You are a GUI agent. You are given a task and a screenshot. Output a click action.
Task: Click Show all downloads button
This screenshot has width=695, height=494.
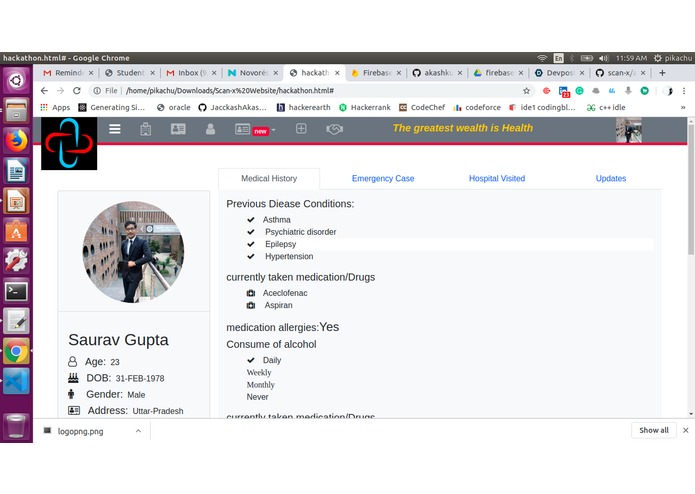pos(654,430)
